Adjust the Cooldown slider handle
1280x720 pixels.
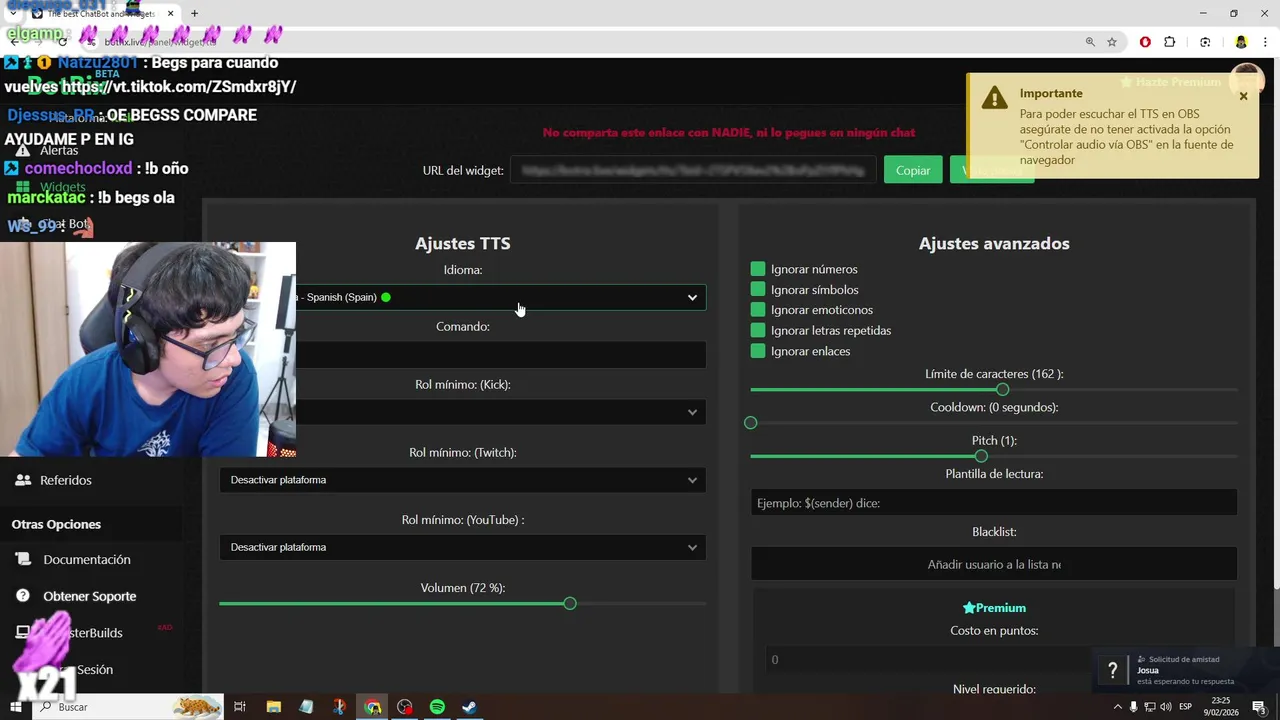click(x=751, y=423)
